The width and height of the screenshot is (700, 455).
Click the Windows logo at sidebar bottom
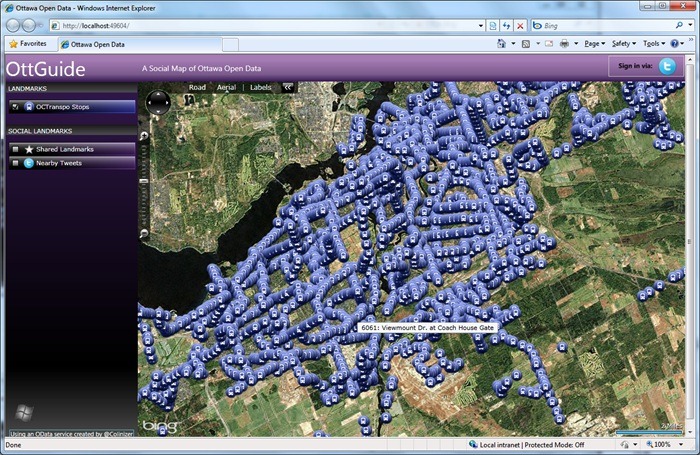coord(24,413)
